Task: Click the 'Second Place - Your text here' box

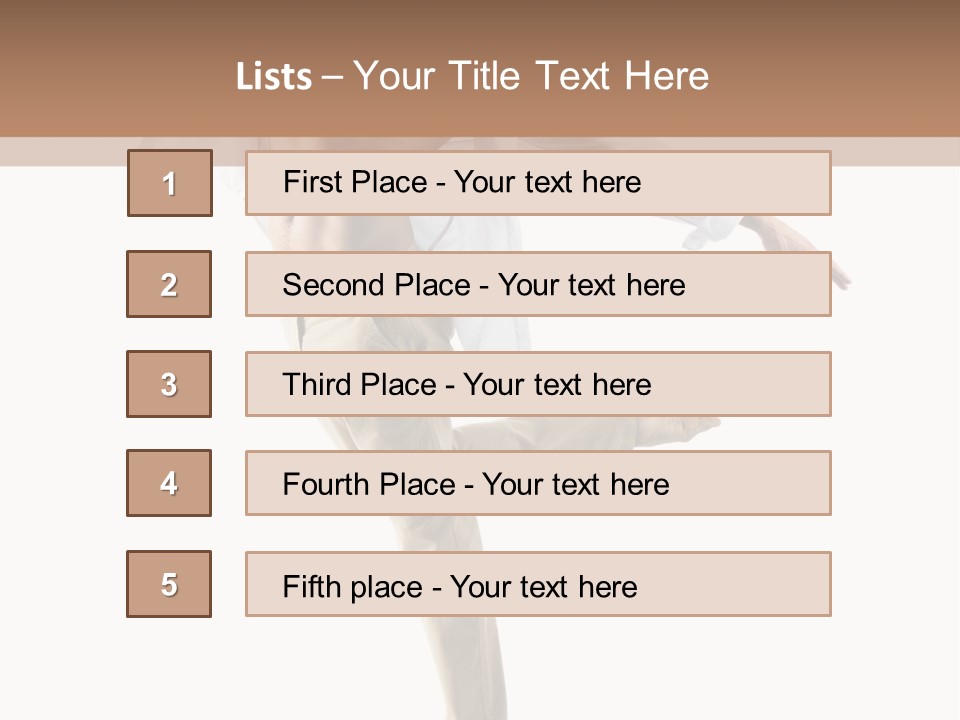Action: 538,284
